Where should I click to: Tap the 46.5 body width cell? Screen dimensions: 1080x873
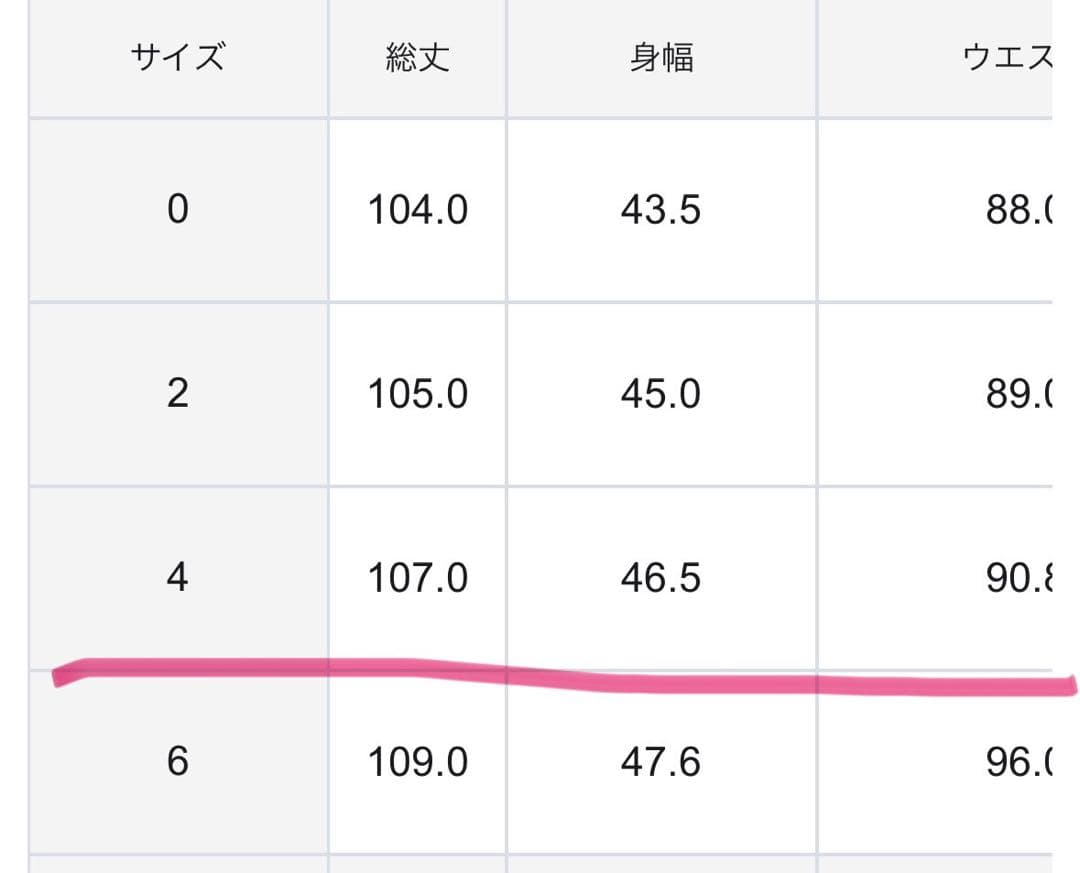coord(661,578)
